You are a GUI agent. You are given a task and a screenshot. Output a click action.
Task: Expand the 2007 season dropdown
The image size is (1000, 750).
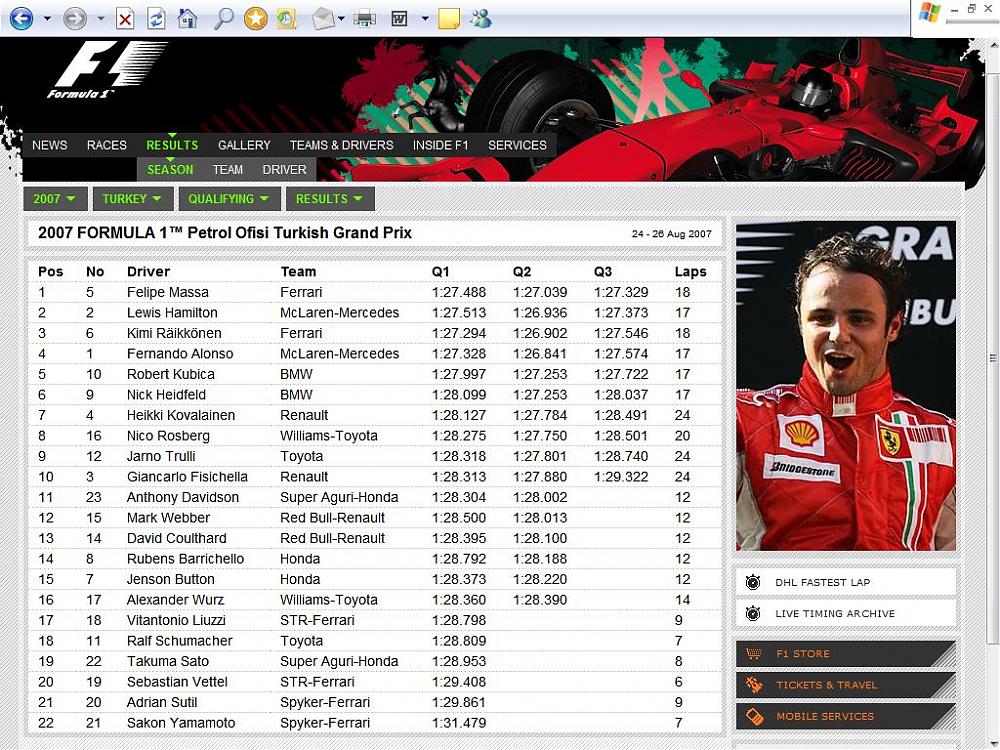click(x=56, y=199)
